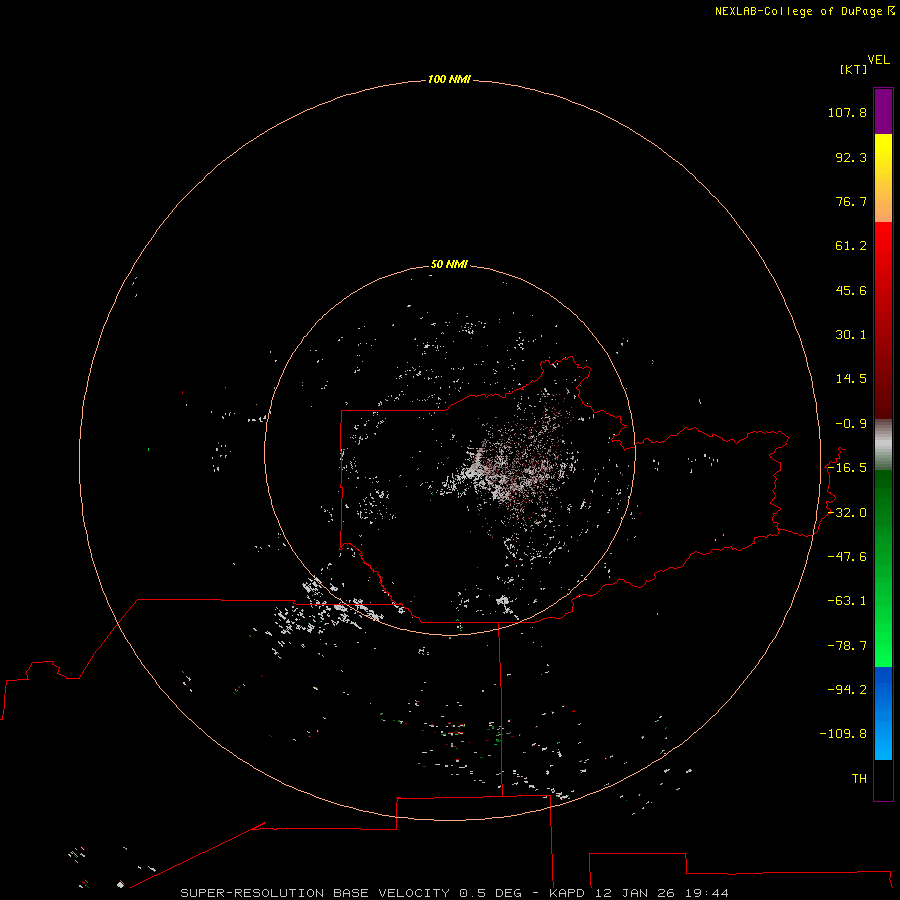
Task: Click the -47.6 velocity scale value
Action: pyautogui.click(x=847, y=557)
